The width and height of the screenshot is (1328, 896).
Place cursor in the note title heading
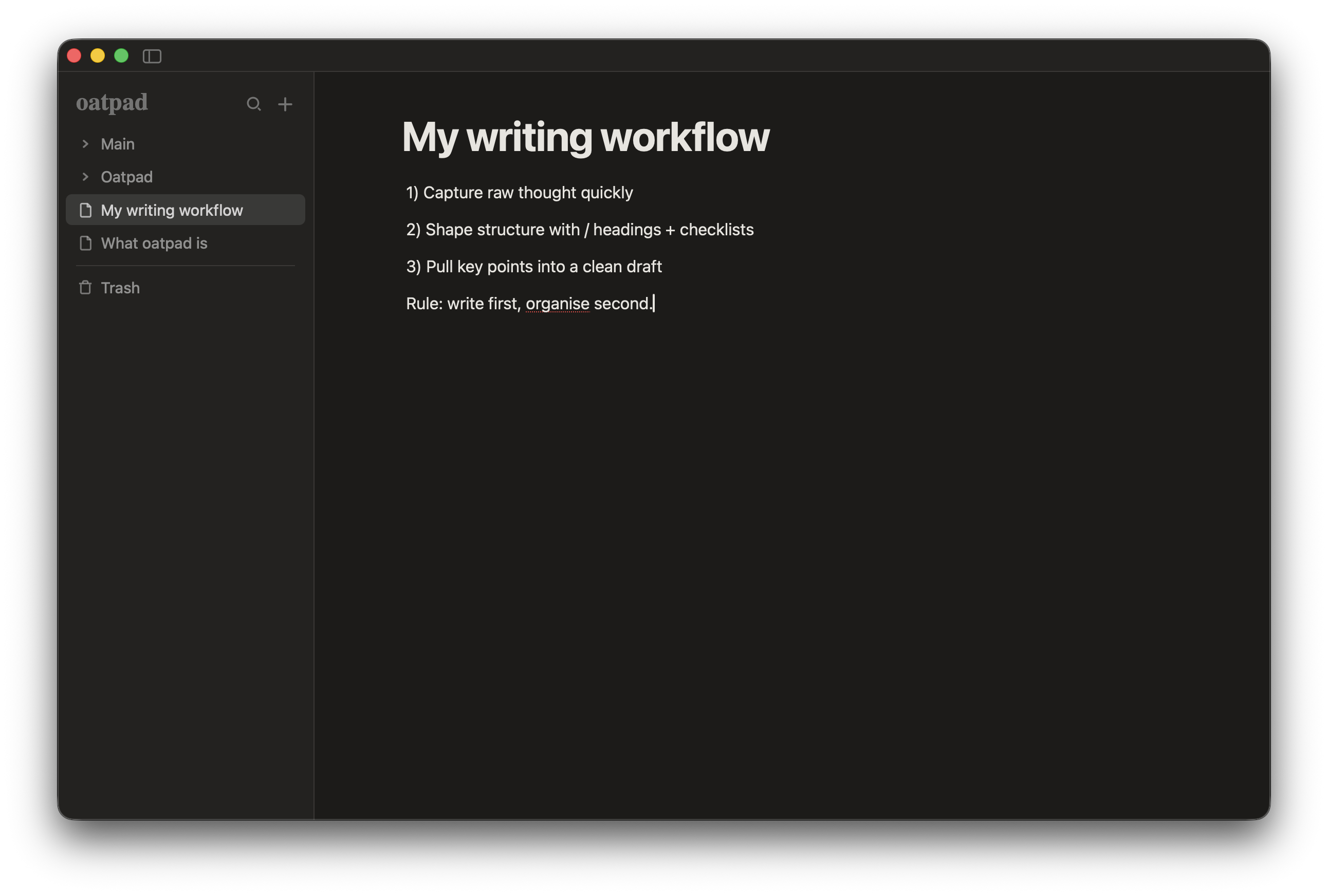click(x=585, y=137)
